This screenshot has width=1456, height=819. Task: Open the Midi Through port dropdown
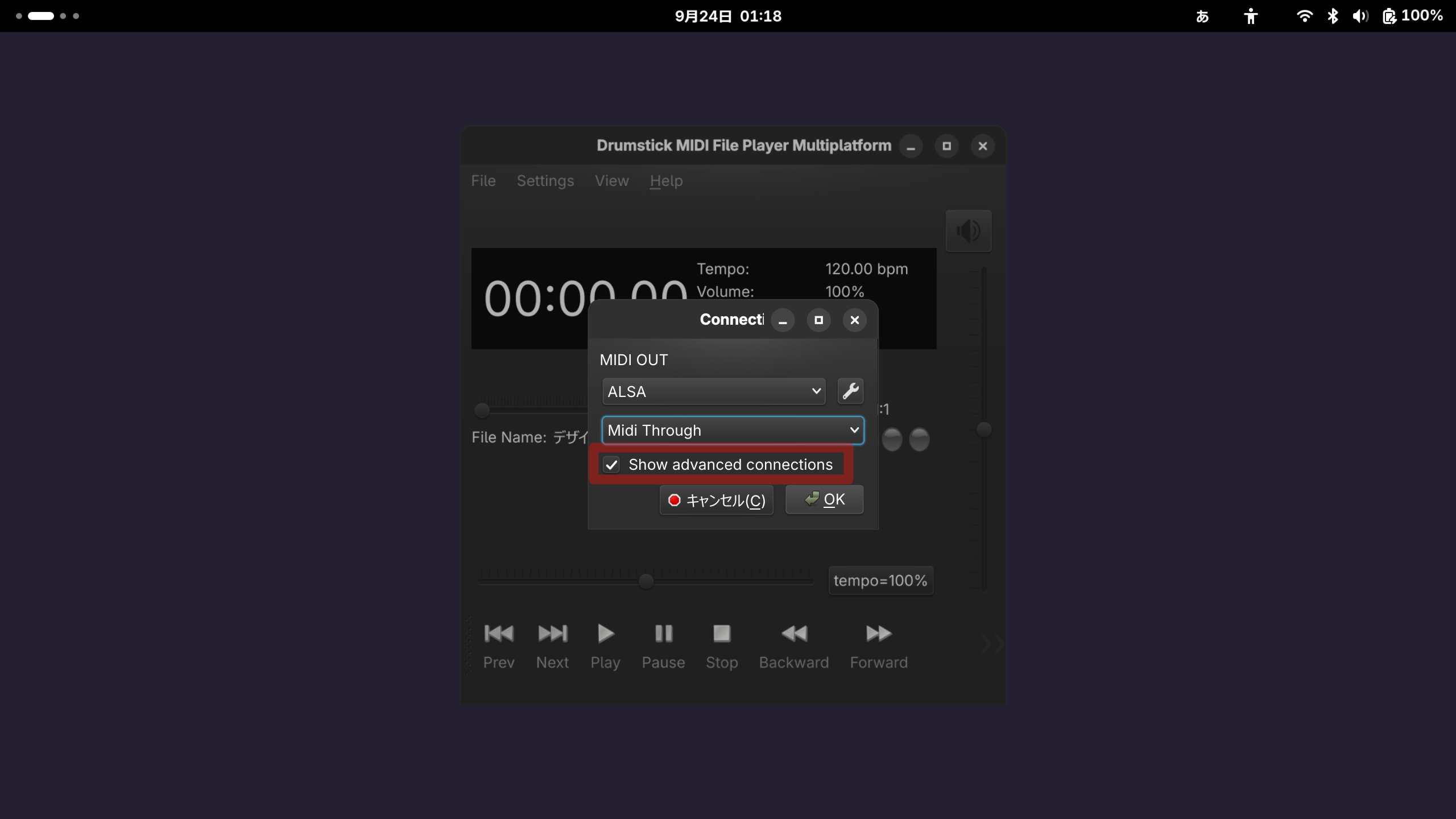coord(733,431)
